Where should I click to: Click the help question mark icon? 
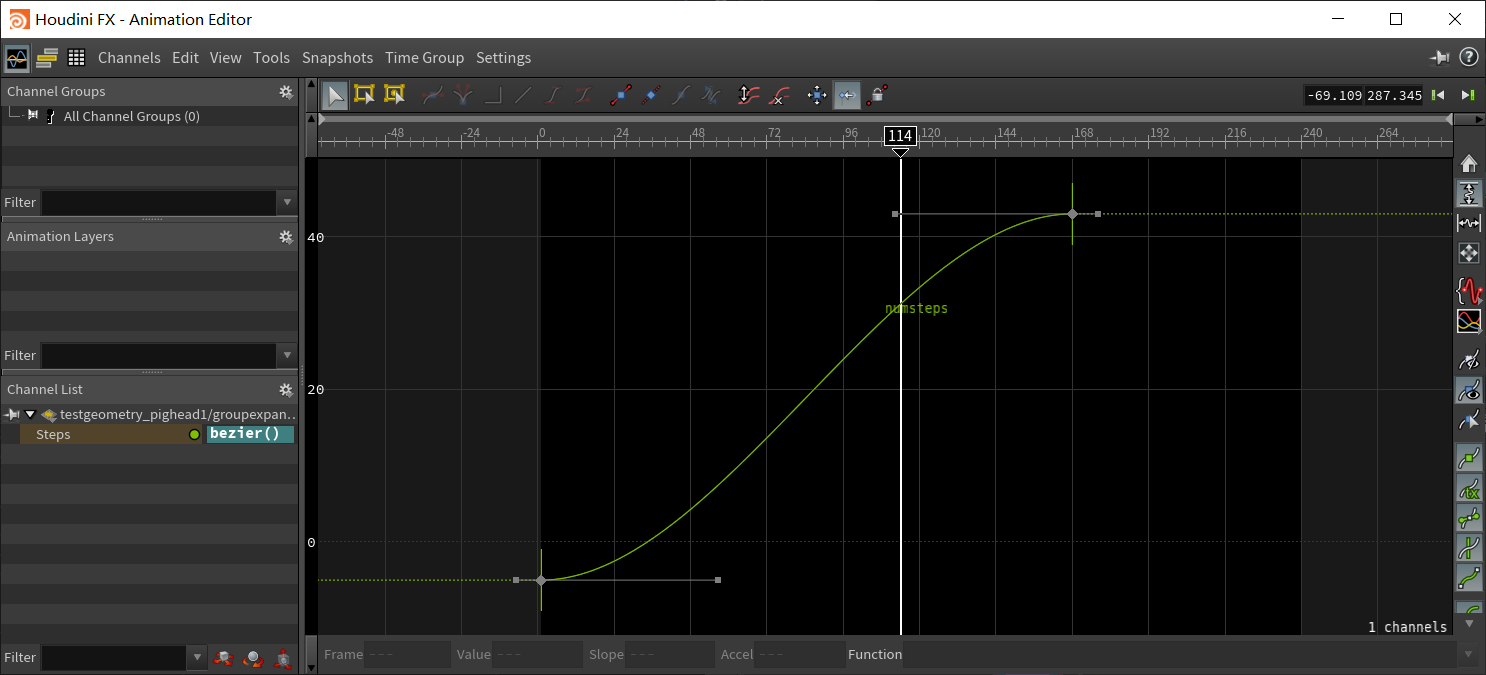pyautogui.click(x=1469, y=58)
